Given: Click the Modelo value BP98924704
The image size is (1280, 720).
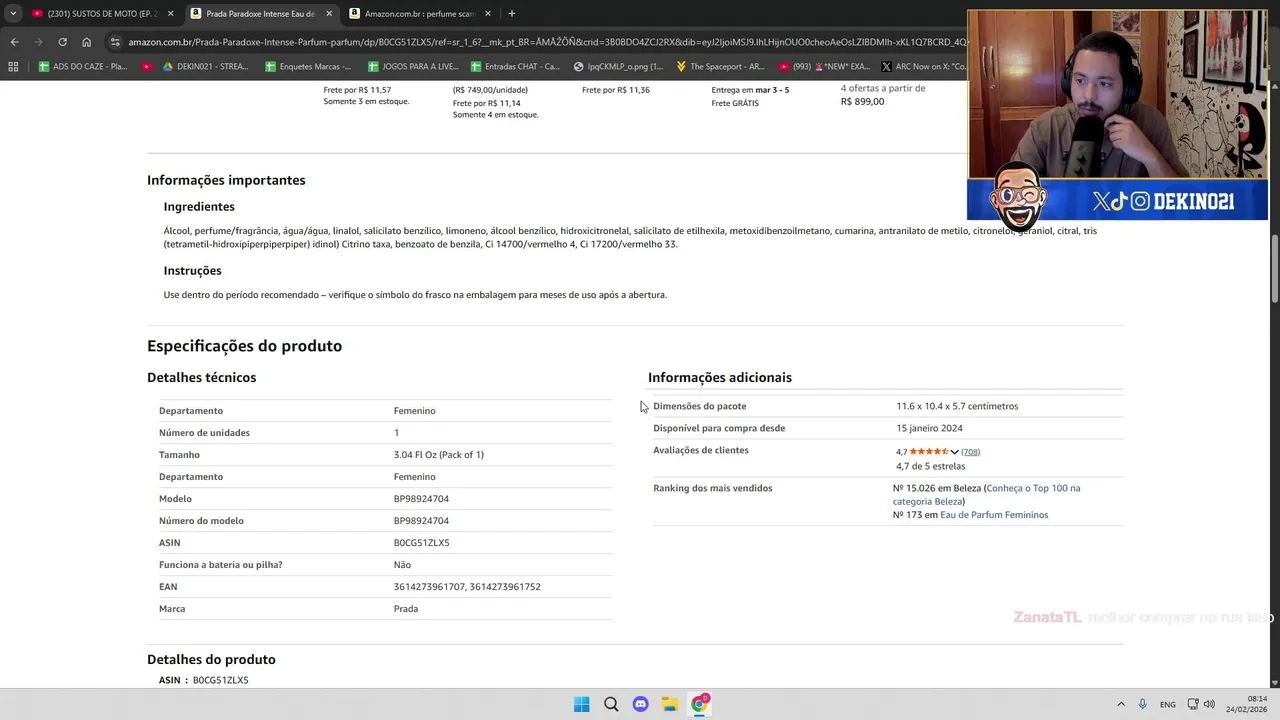Looking at the screenshot, I should [x=421, y=499].
